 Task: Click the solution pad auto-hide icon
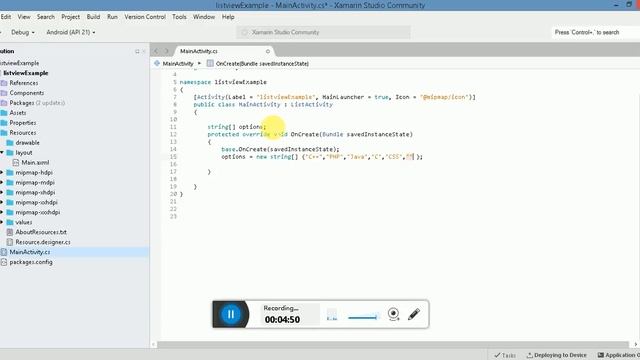(x=137, y=51)
